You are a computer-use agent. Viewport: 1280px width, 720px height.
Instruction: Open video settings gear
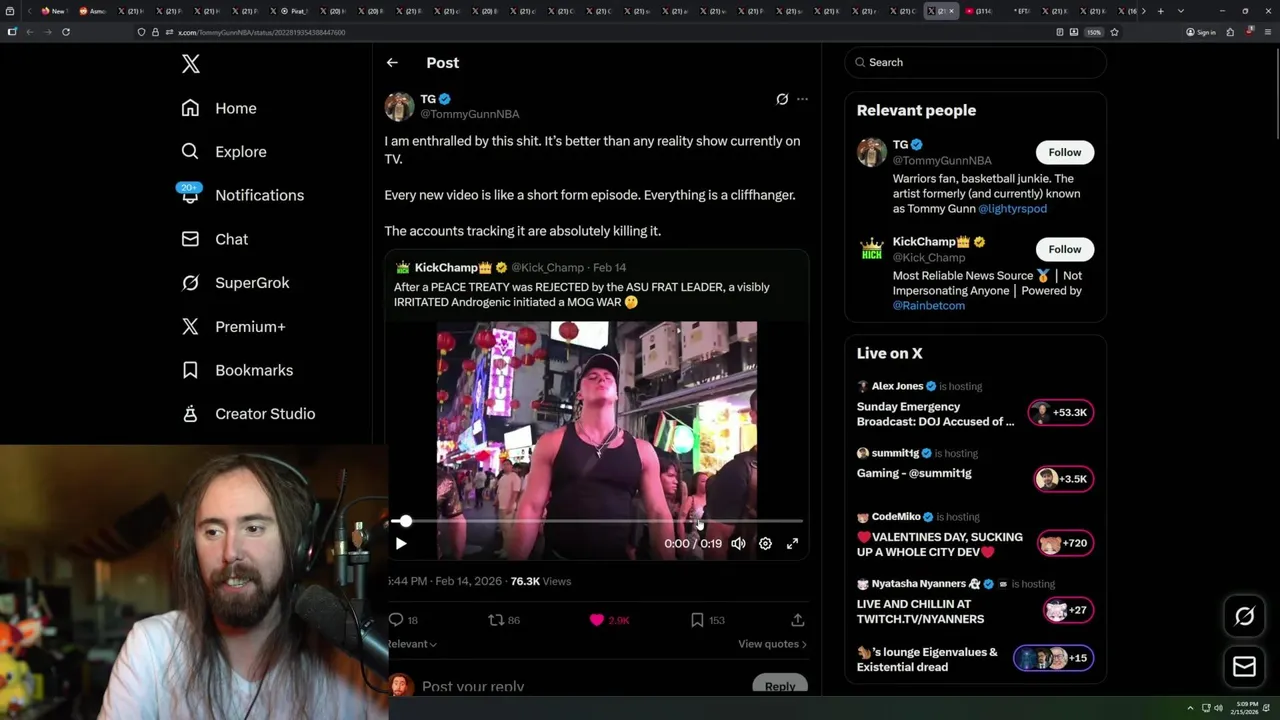coord(765,543)
